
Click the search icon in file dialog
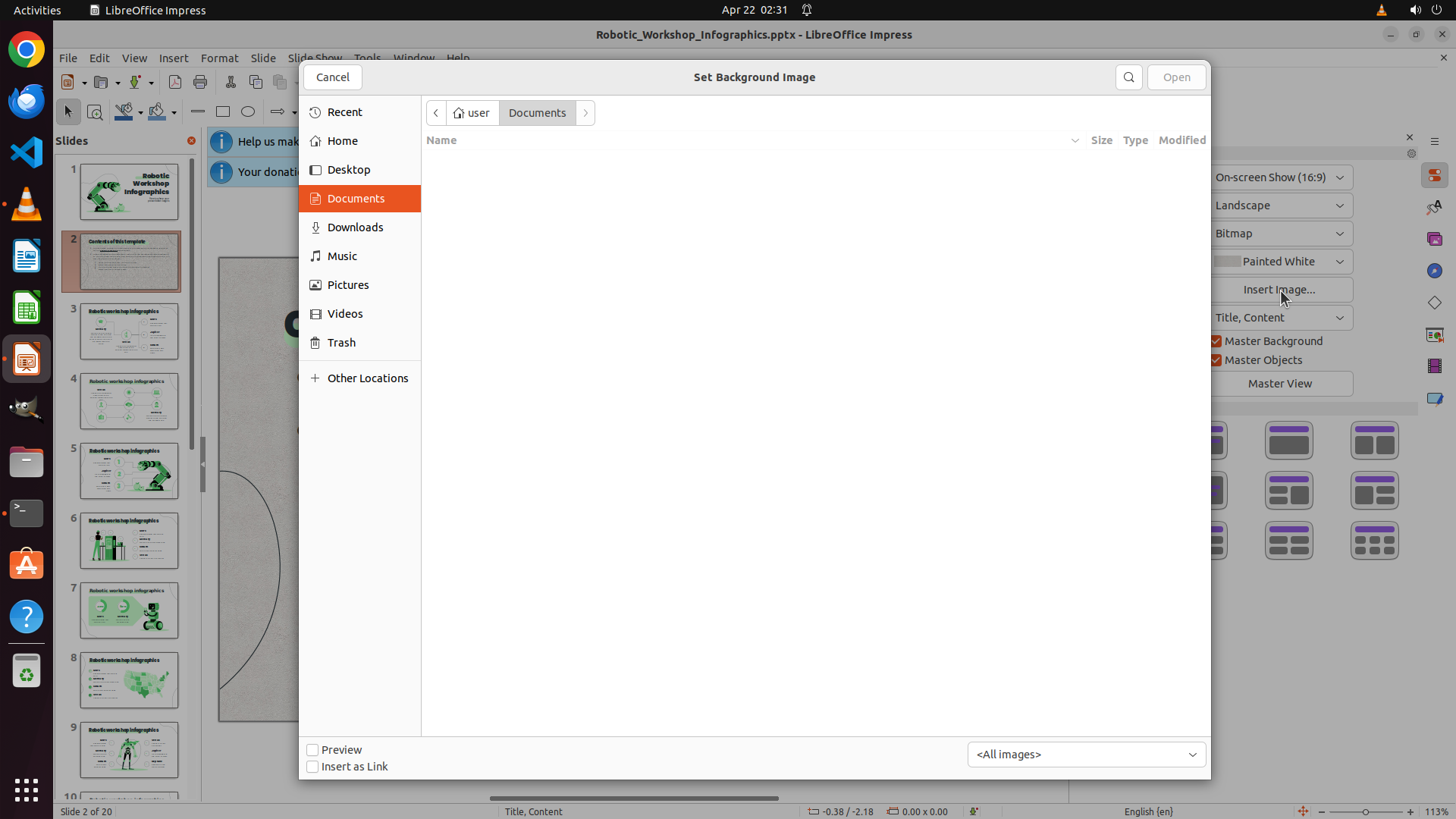click(1128, 77)
